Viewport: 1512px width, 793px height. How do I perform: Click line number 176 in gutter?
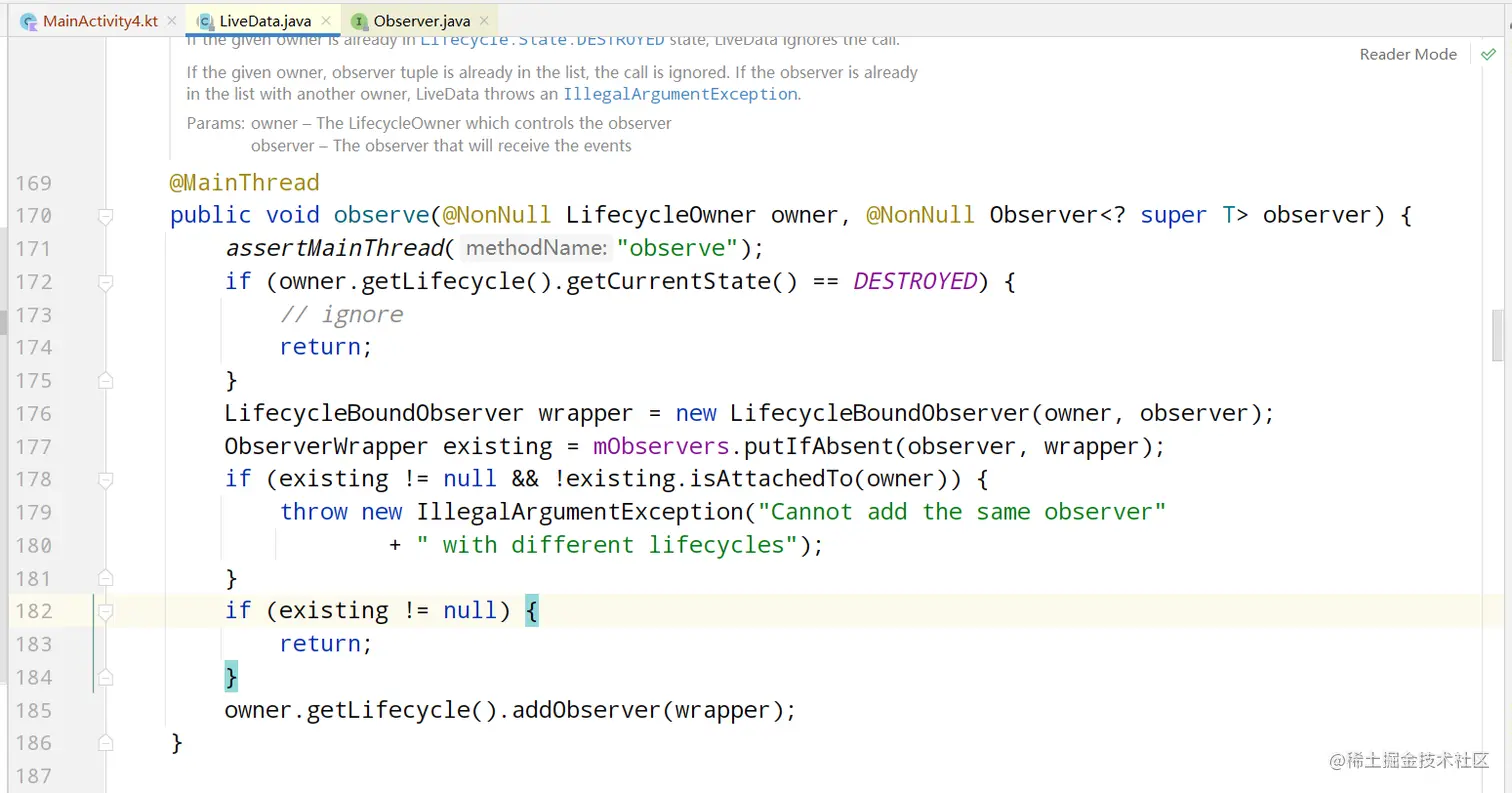coord(34,413)
